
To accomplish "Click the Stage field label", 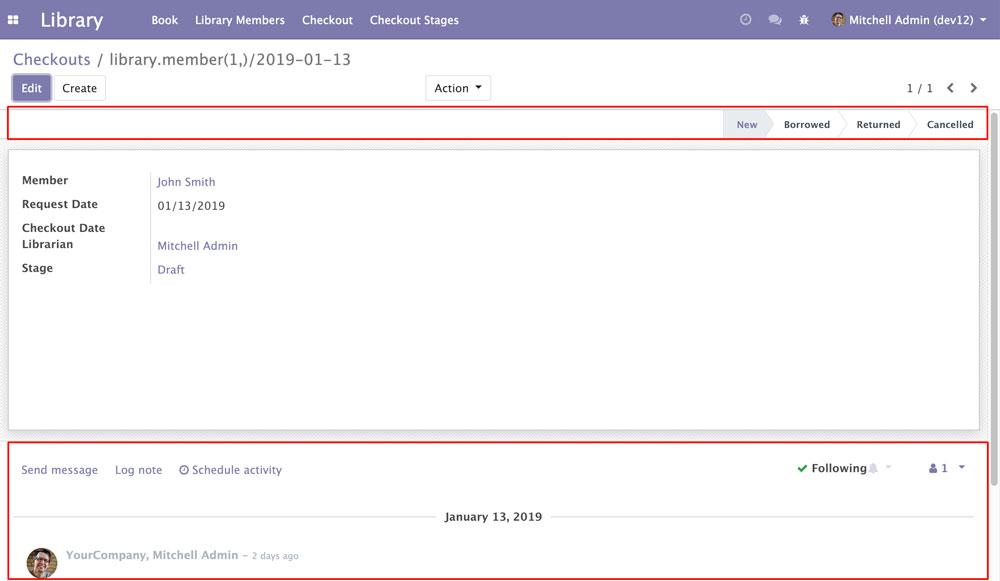I will 37,268.
